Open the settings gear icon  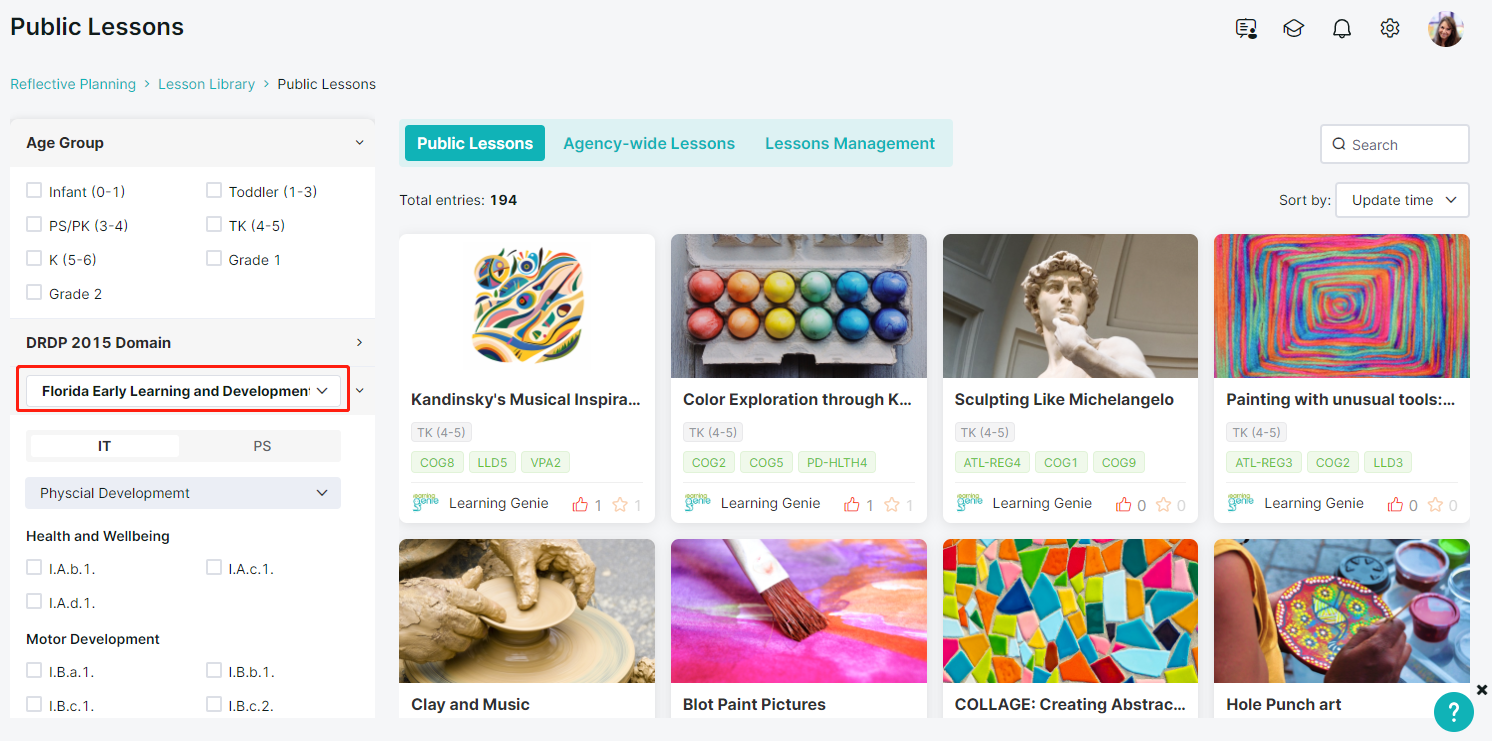coord(1390,29)
